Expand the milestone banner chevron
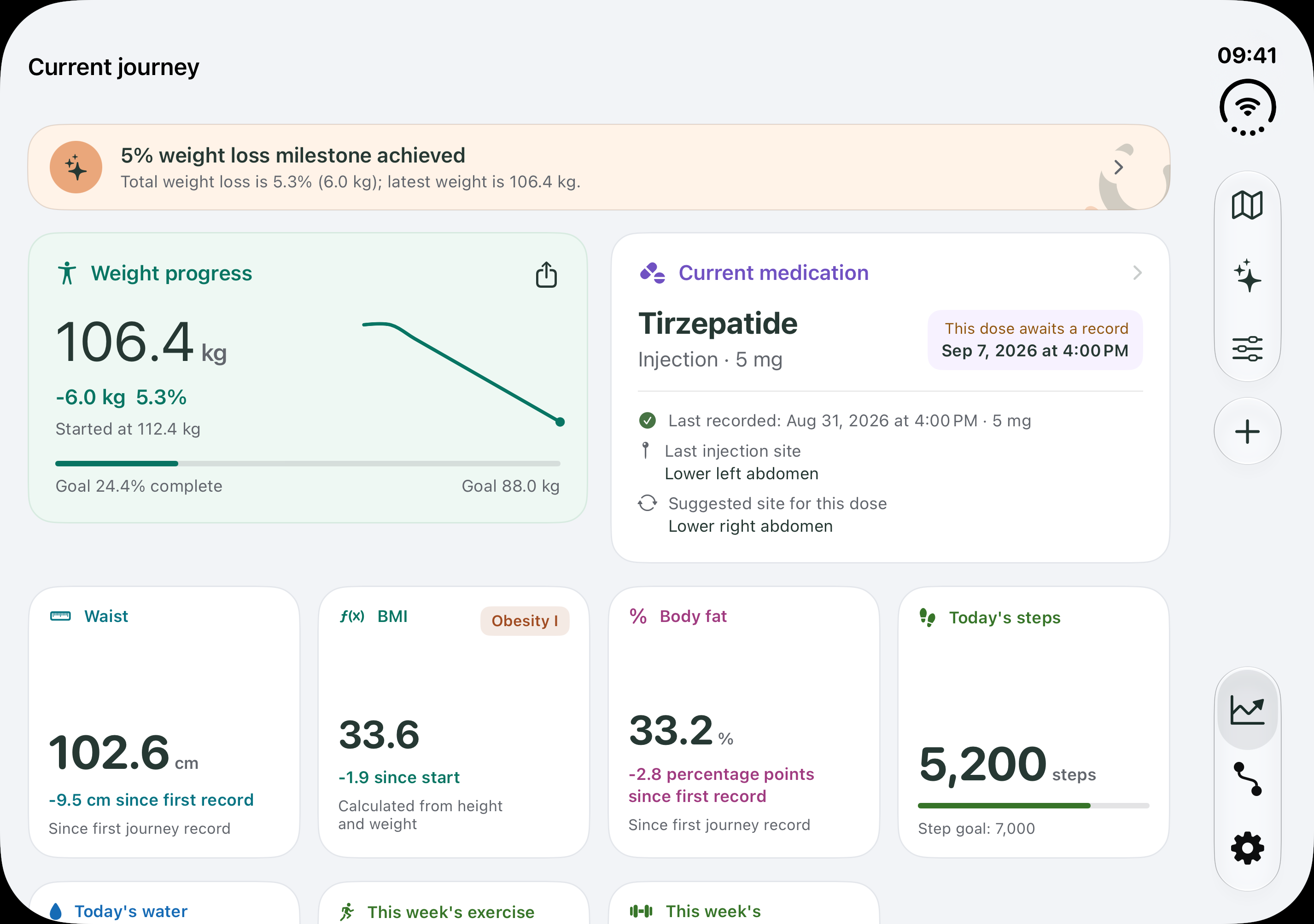The width and height of the screenshot is (1314, 924). click(1118, 167)
